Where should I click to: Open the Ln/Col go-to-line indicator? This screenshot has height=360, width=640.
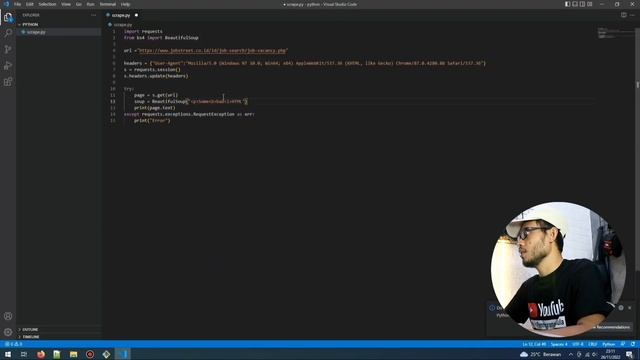[x=534, y=344]
